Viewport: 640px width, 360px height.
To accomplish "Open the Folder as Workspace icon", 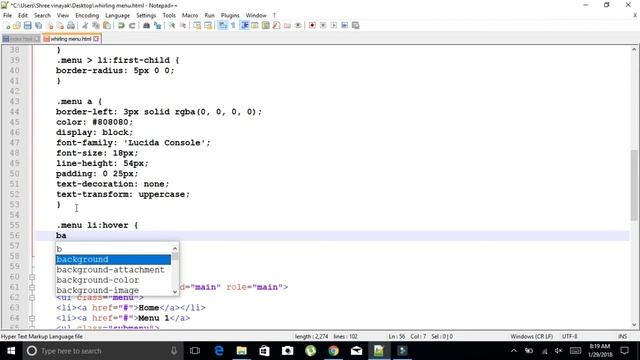I will tap(287, 25).
